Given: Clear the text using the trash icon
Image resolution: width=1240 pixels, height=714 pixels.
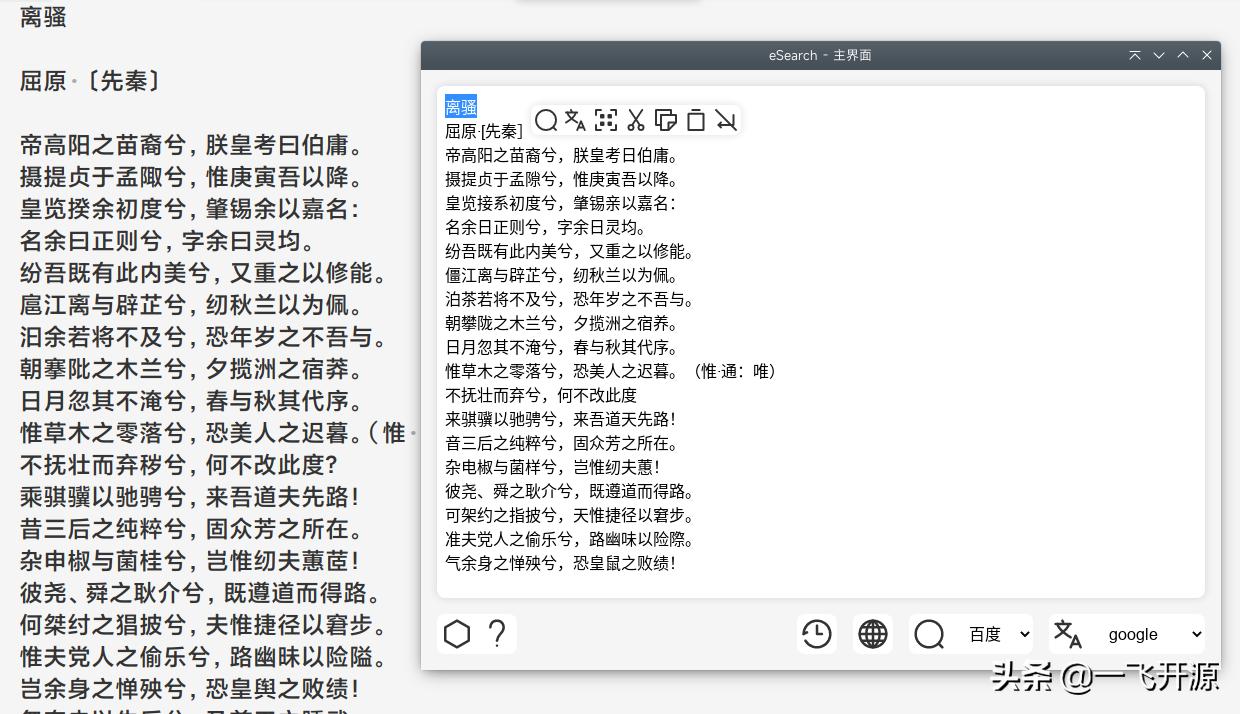Looking at the screenshot, I should click(x=696, y=121).
